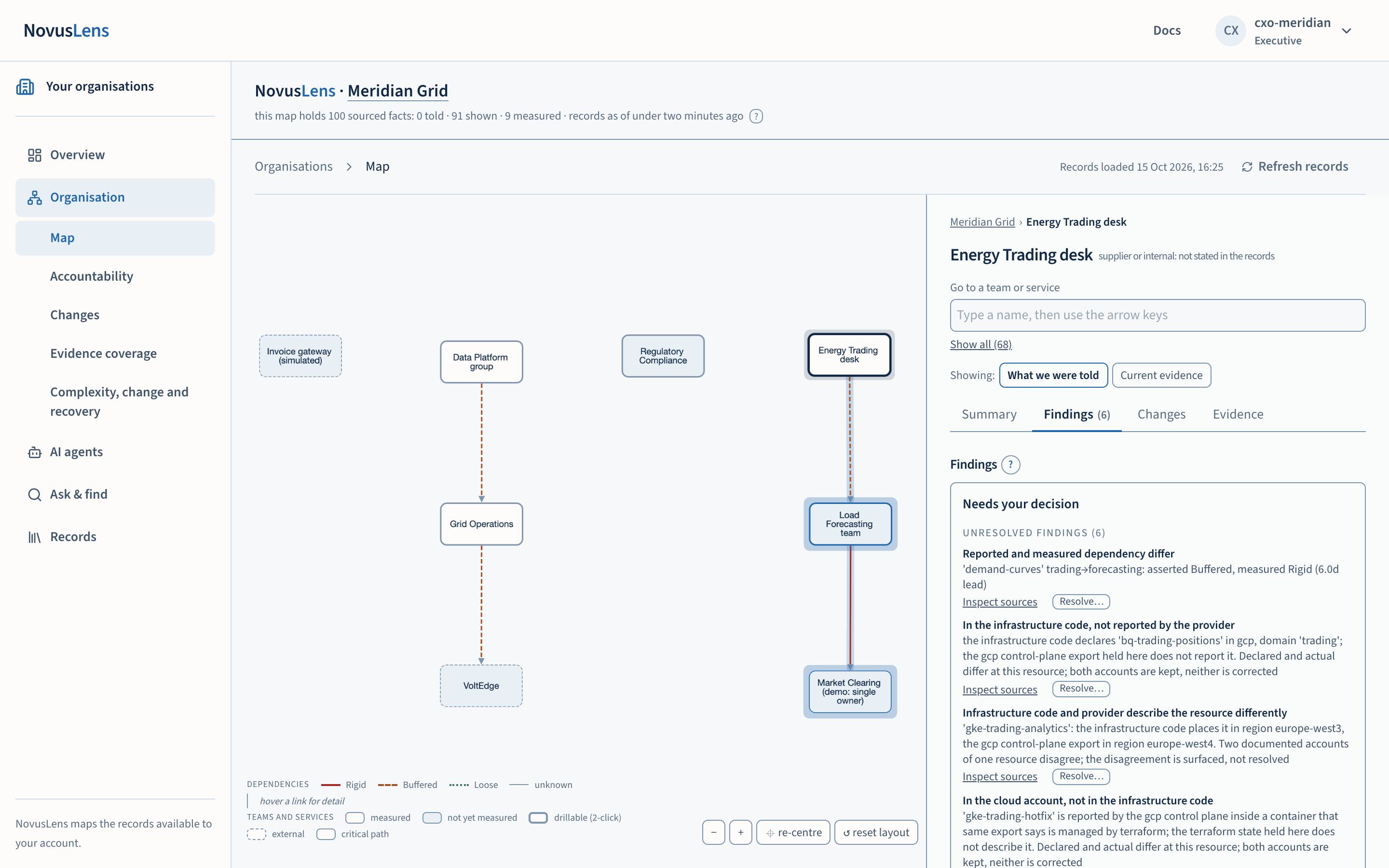Click the Records library icon
The image size is (1389, 868).
point(34,537)
